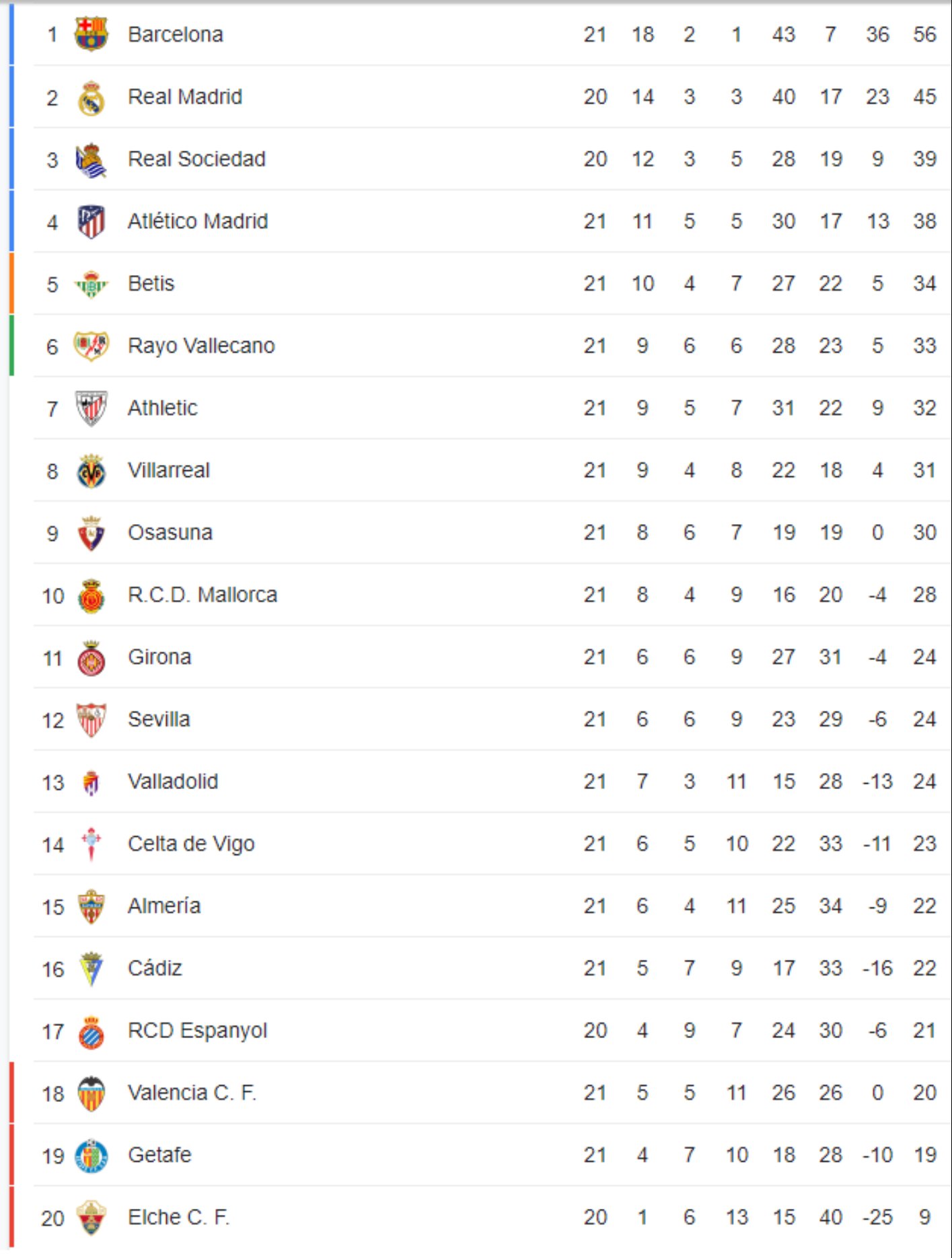Click the Atlético Madrid shield icon
The width and height of the screenshot is (952, 1258).
coord(91,222)
